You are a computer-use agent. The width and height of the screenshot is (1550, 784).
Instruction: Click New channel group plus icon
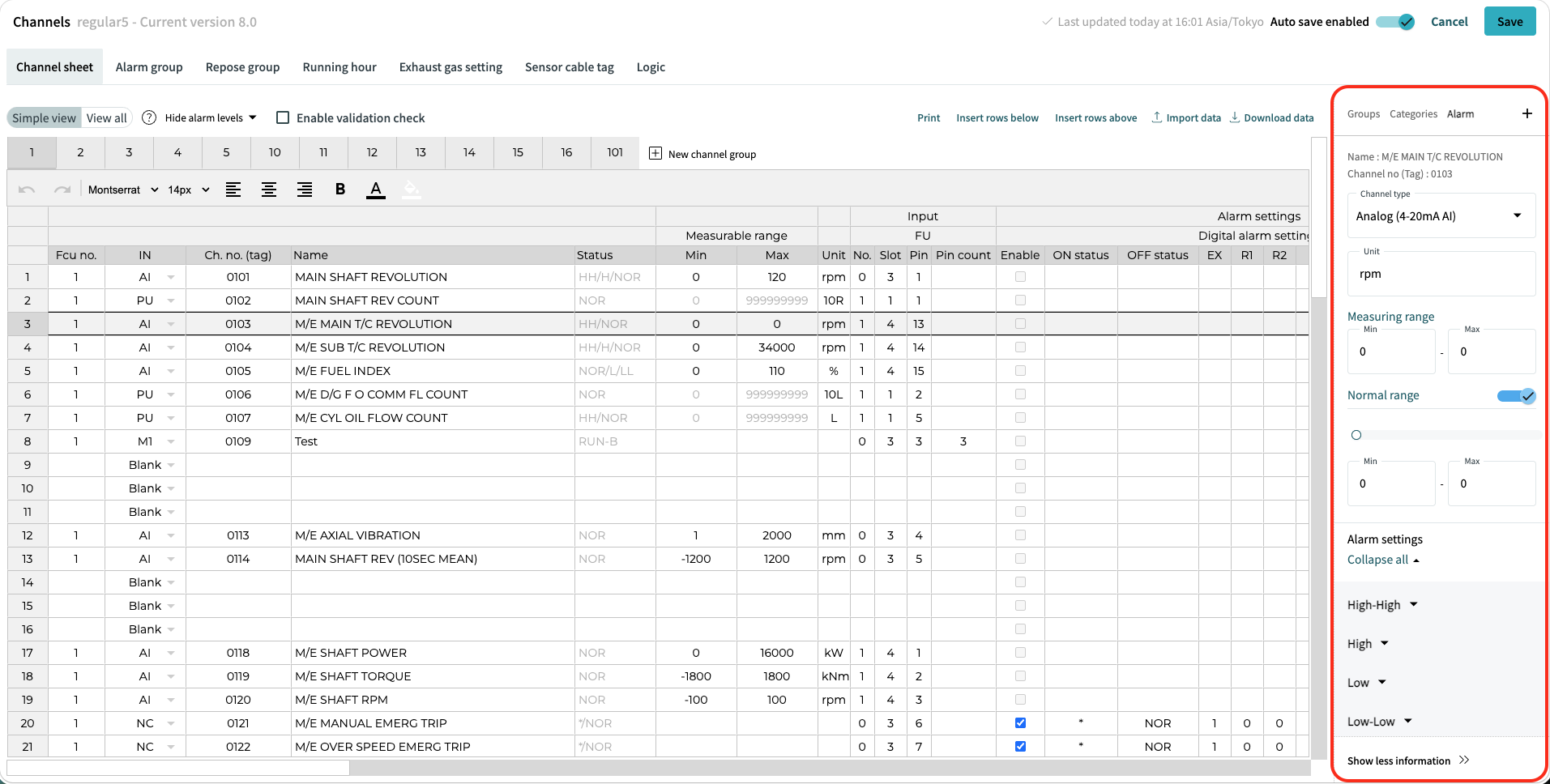coord(655,154)
